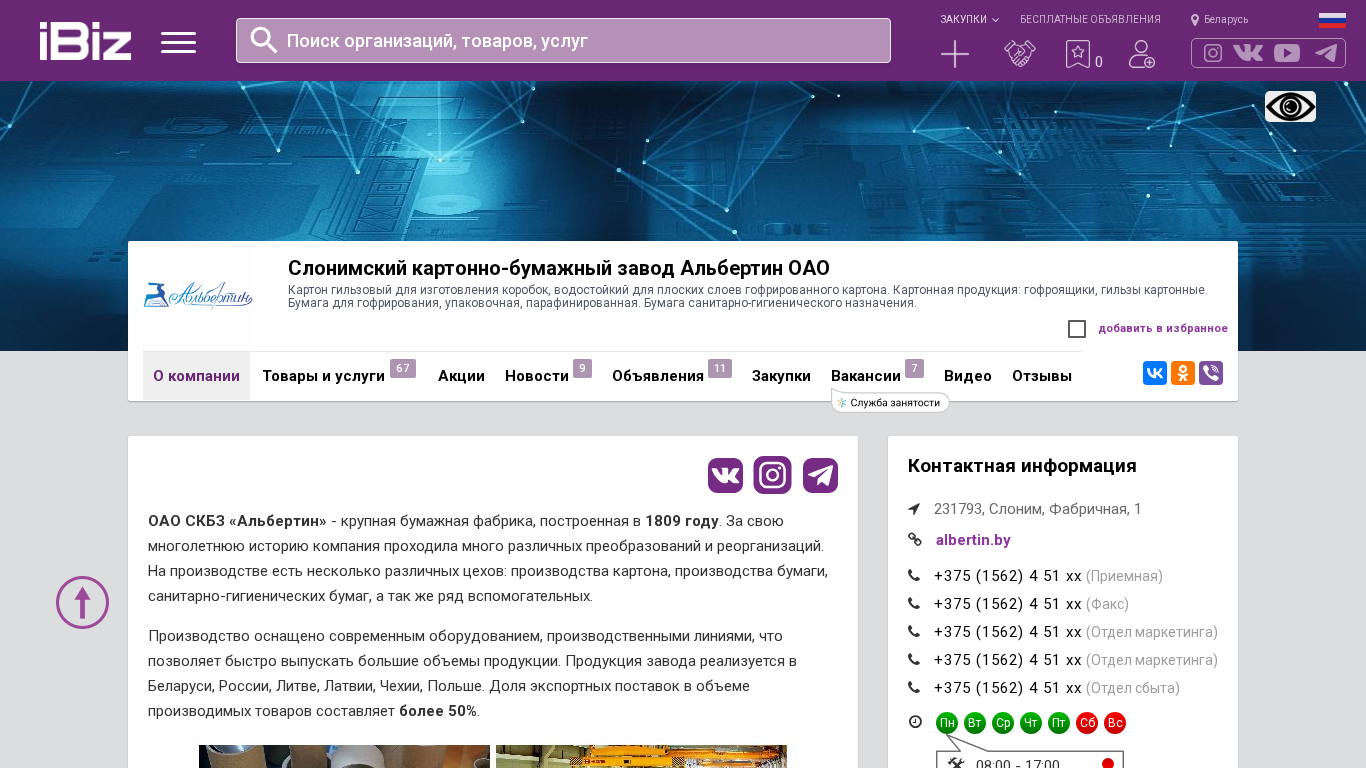Click the address '231793, Слоним, Фабричная, 1'
The width and height of the screenshot is (1366, 768).
click(x=1038, y=509)
